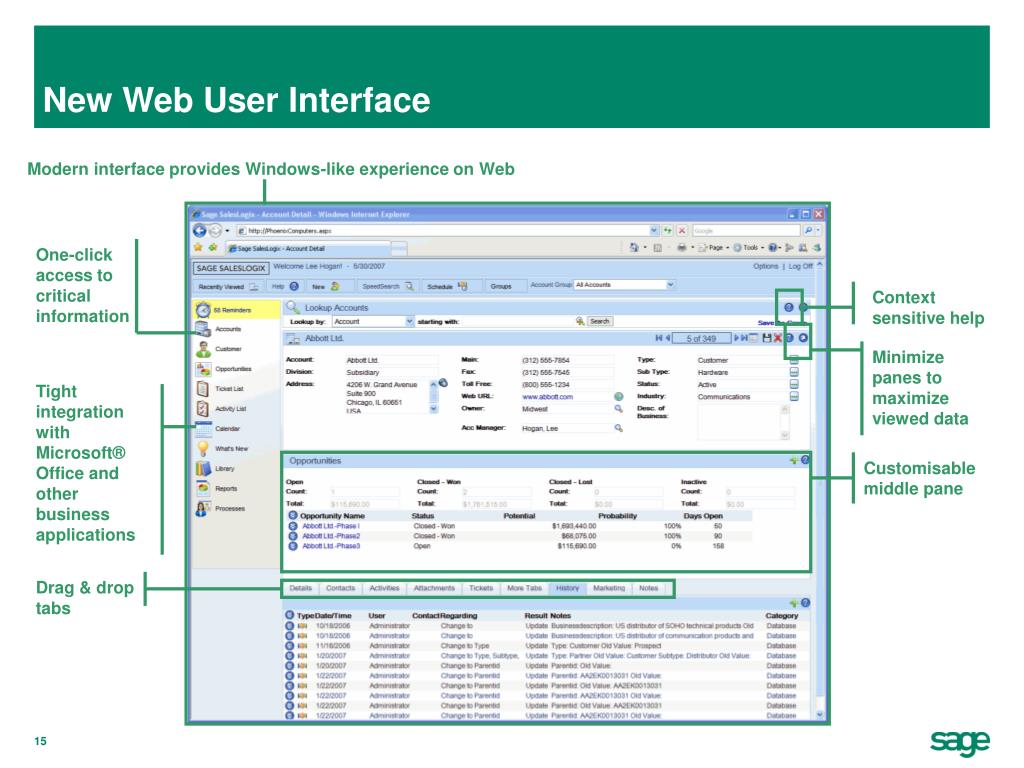The width and height of the screenshot is (1024, 768).
Task: Click the Save disk icon in Abbott Ltd. header
Action: (x=767, y=338)
